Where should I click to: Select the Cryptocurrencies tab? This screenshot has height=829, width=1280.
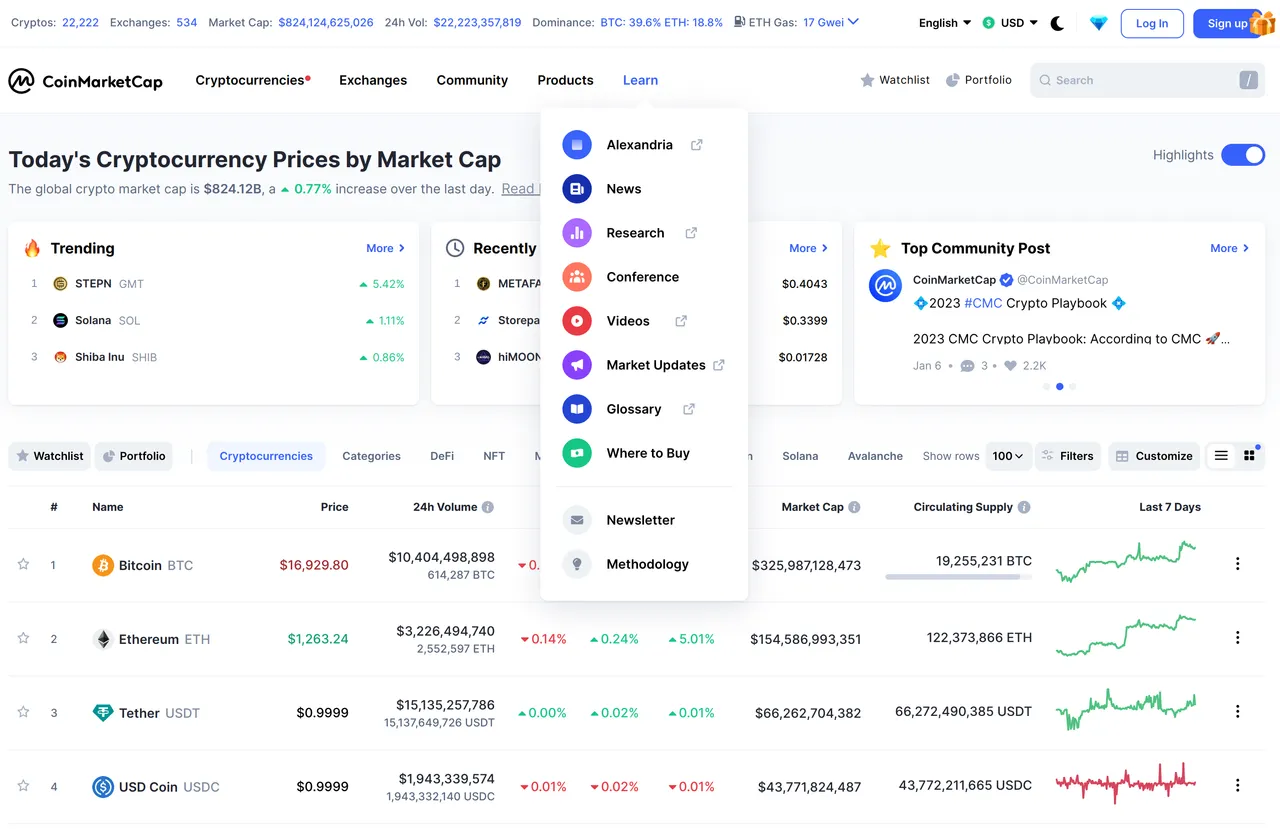pos(266,456)
